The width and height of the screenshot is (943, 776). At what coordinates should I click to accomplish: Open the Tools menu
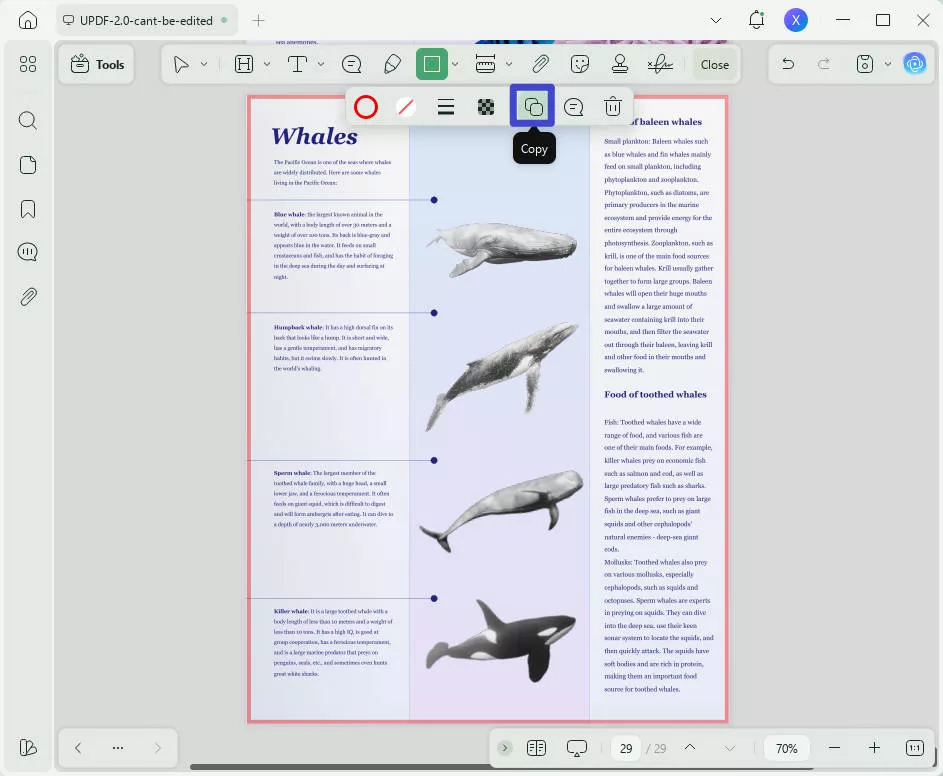coord(96,64)
